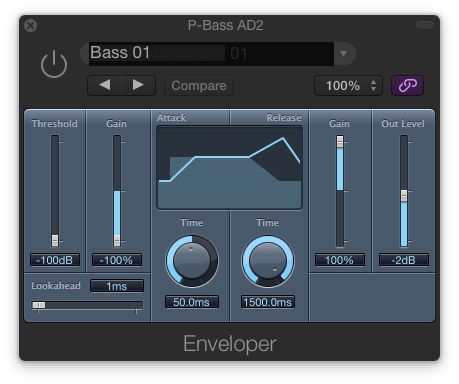This screenshot has width=459, height=384.
Task: Toggle the purple link button
Action: 407,85
